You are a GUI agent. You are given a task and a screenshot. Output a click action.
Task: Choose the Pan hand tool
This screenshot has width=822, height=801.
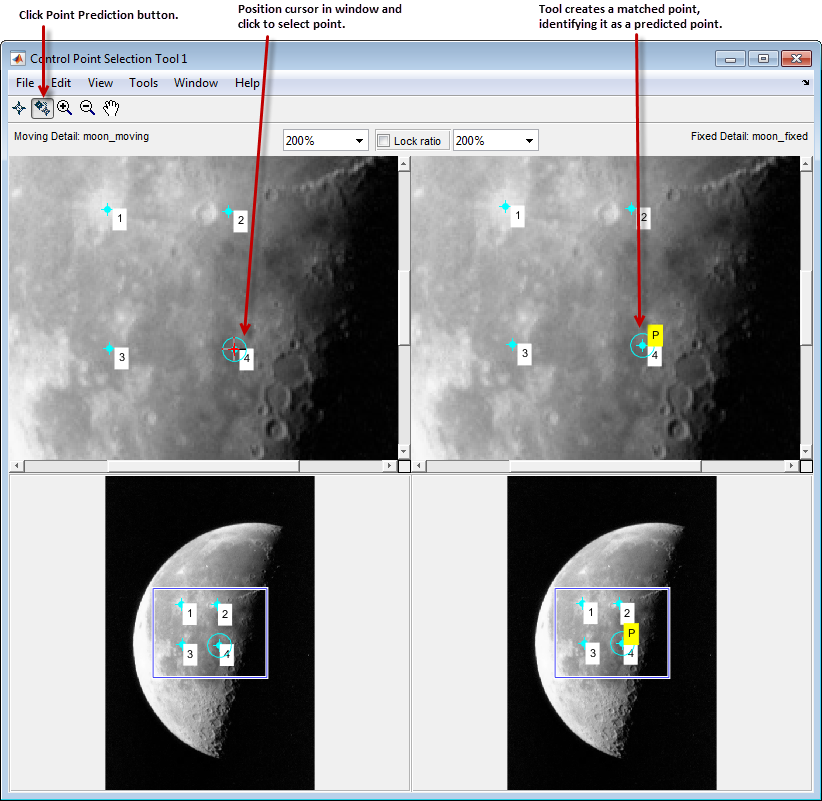[111, 107]
